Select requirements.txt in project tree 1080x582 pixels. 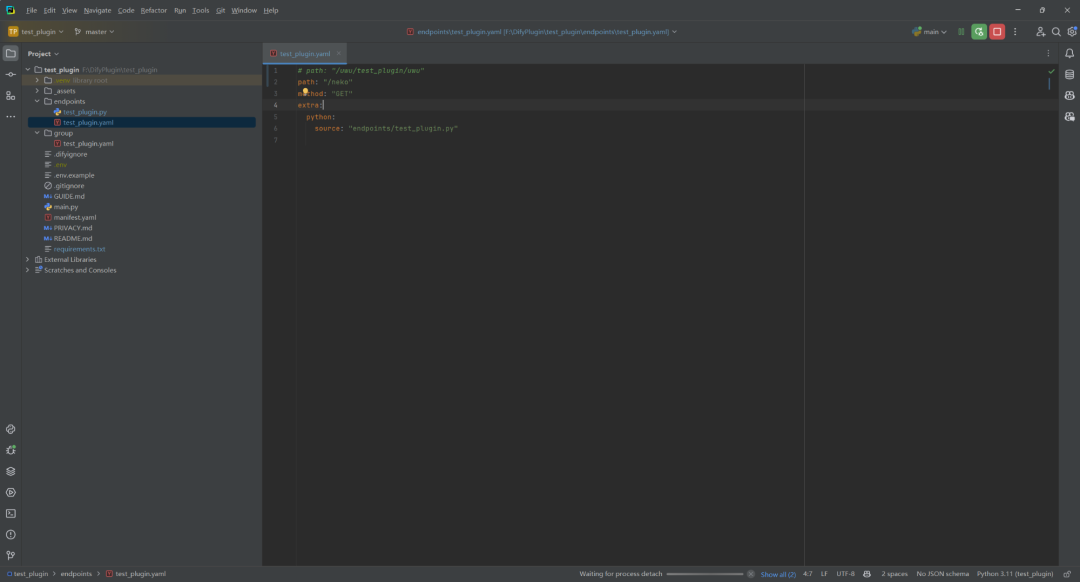[x=79, y=249]
